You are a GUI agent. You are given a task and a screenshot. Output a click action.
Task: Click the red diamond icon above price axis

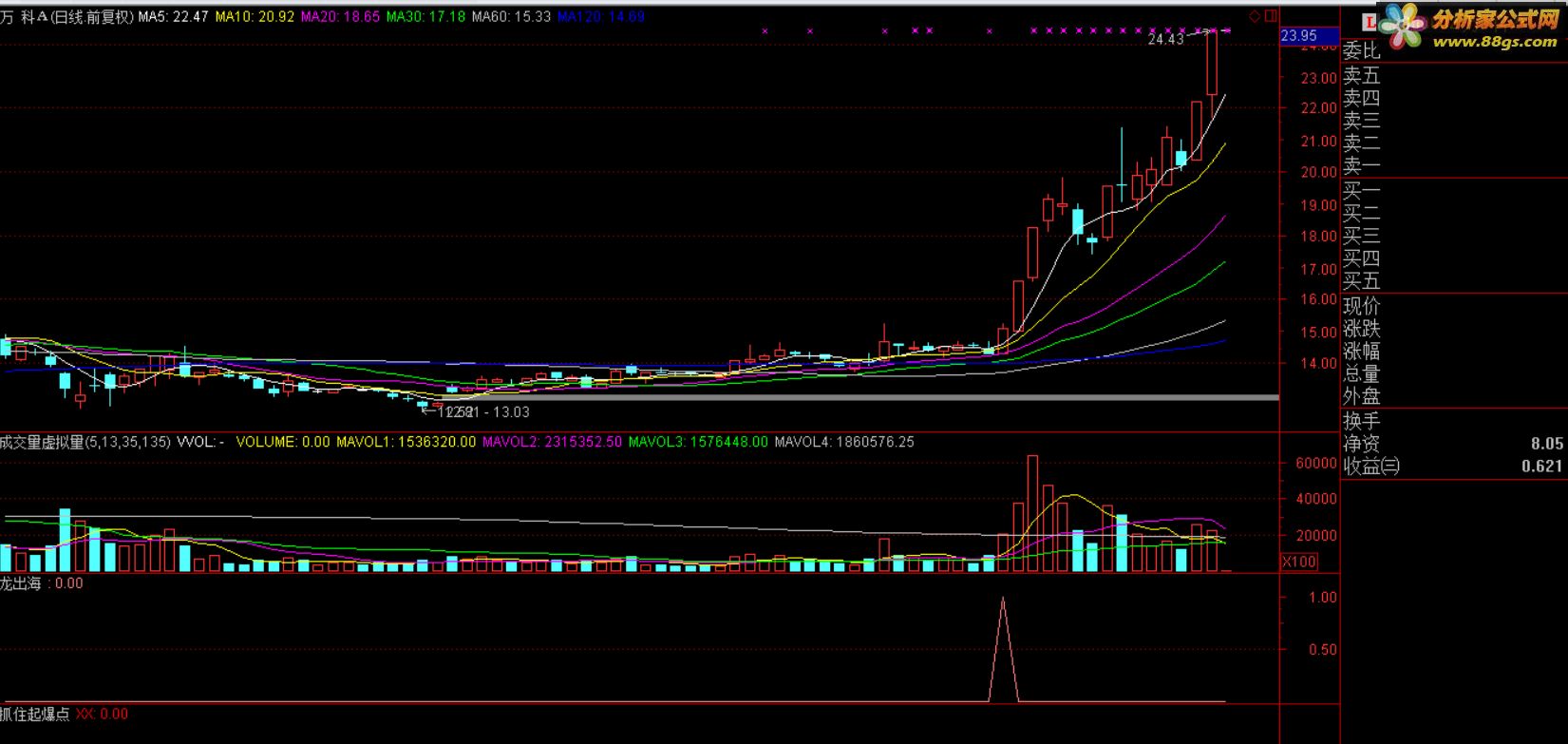pos(1255,16)
